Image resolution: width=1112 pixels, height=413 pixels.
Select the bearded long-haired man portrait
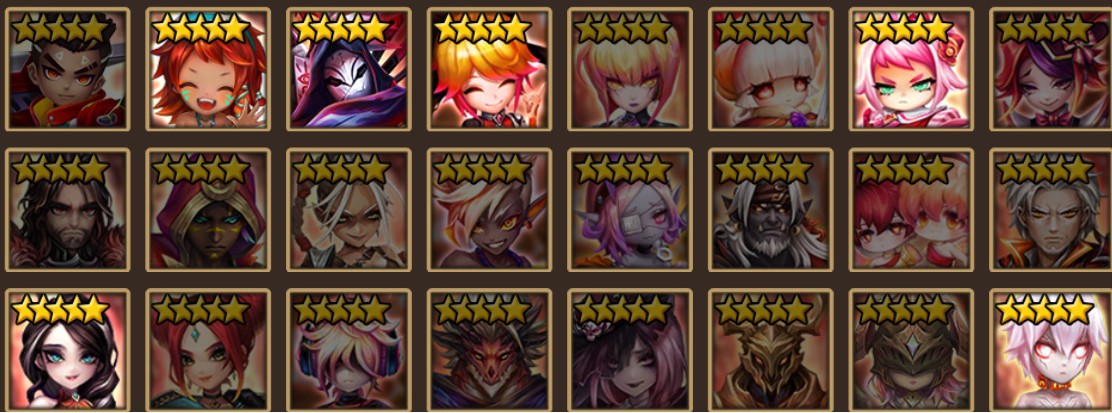click(x=67, y=210)
